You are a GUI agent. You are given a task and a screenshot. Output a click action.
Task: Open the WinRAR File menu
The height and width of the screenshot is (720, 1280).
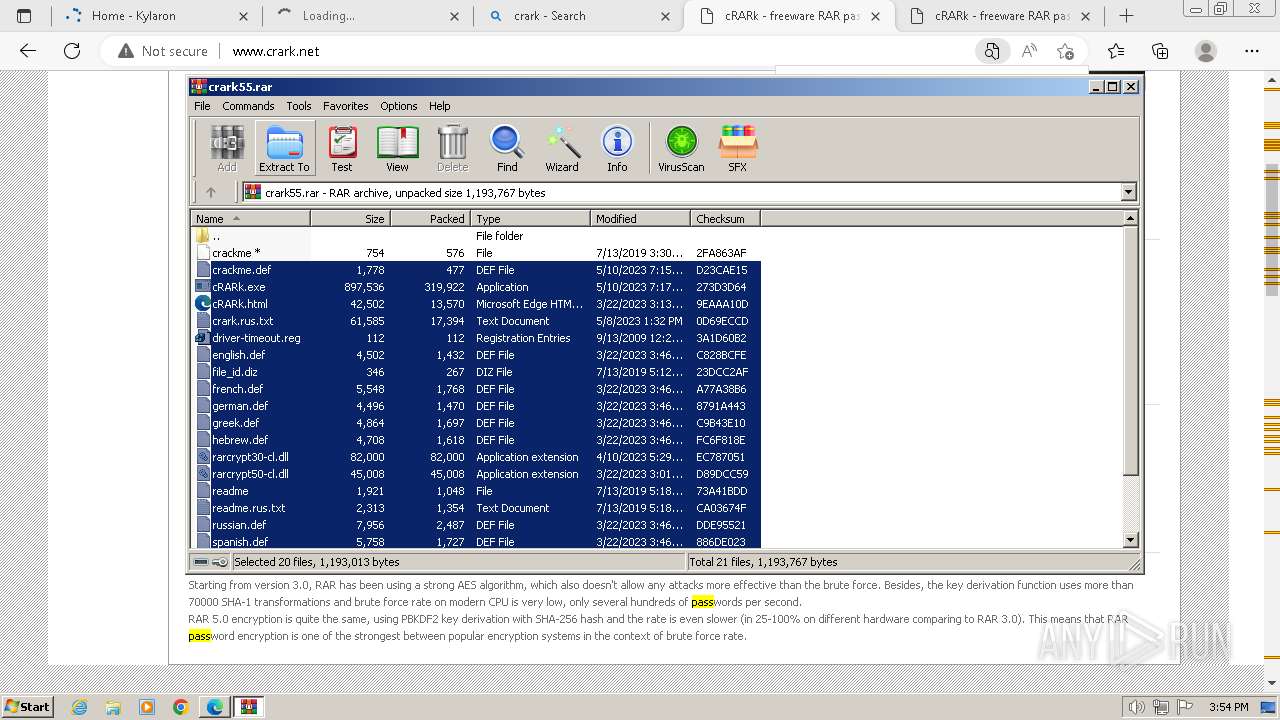pyautogui.click(x=202, y=106)
